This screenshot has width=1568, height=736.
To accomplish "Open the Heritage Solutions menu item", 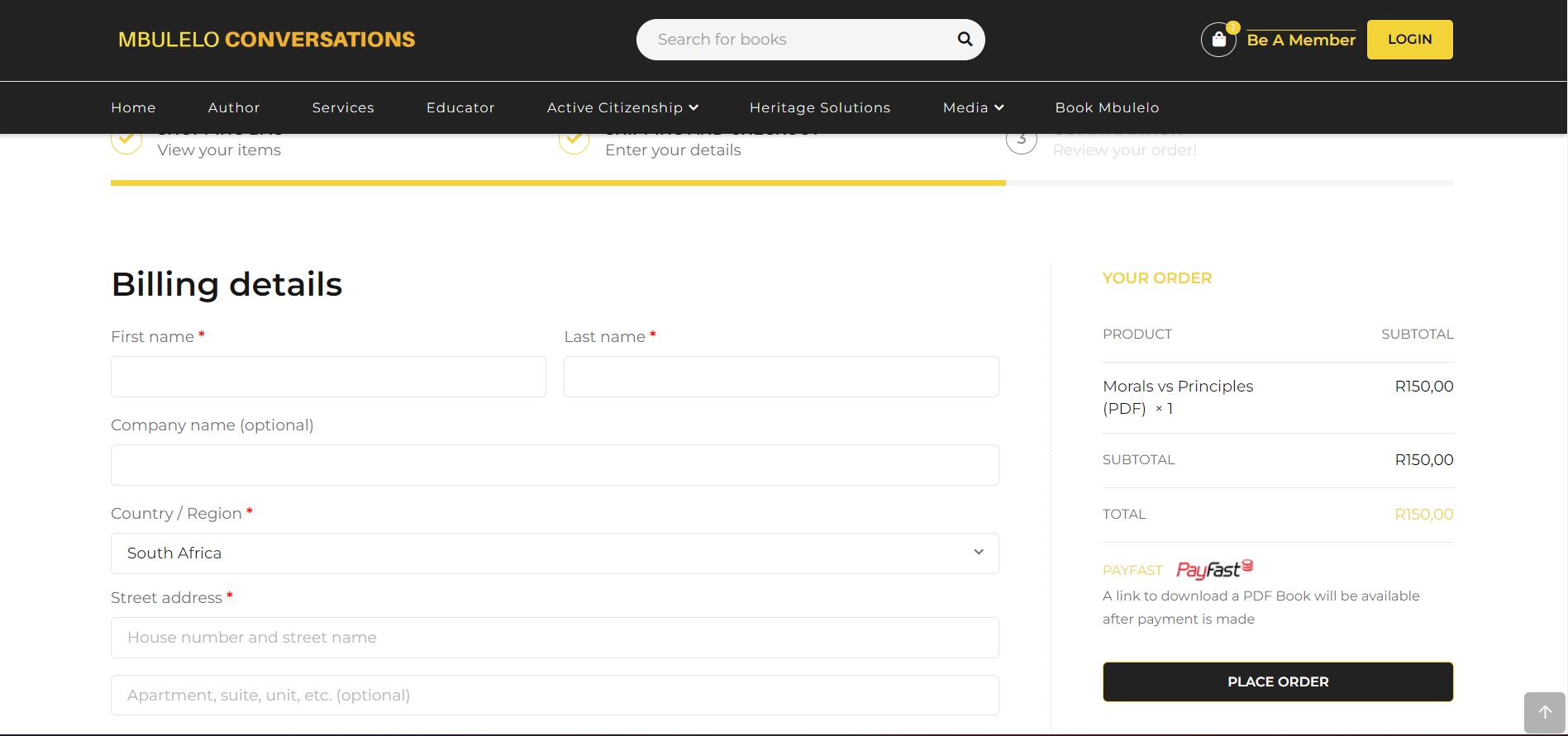I will (x=819, y=107).
